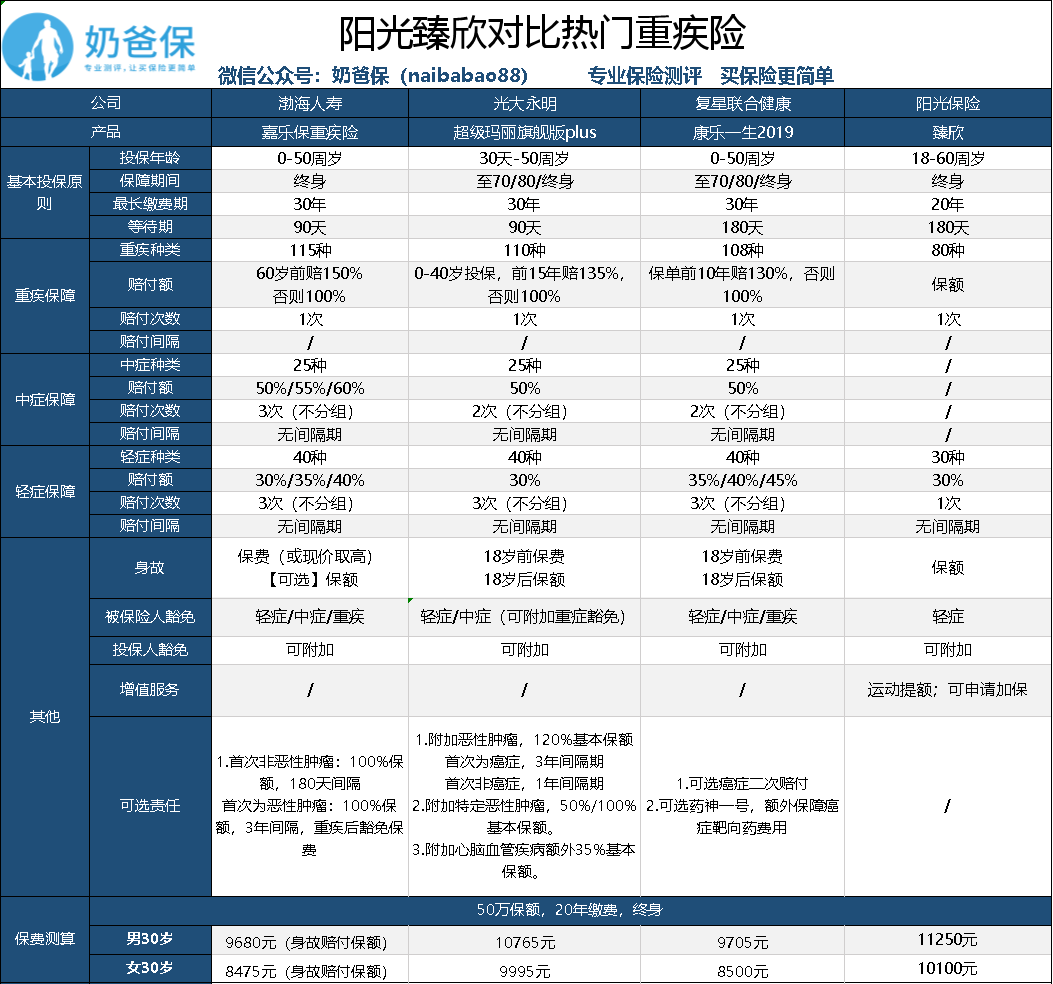Screen dimensions: 1053x984
Task: Select the 重疾保障 section label
Action: (x=45, y=296)
